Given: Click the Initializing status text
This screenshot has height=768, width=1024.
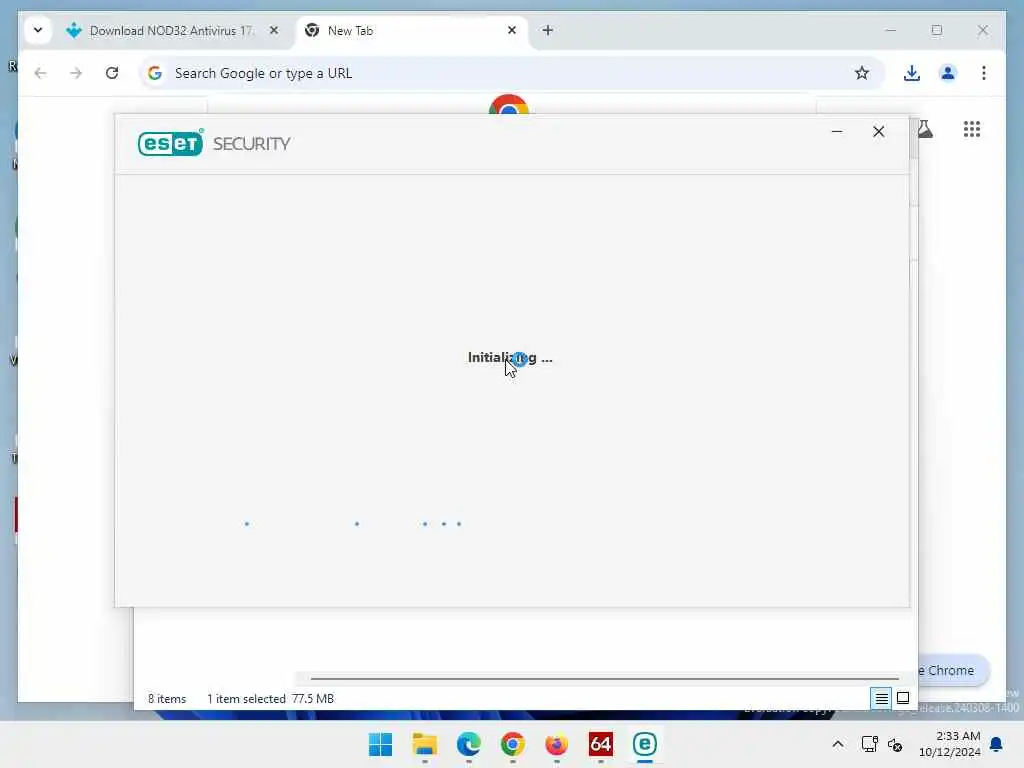Looking at the screenshot, I should point(510,358).
